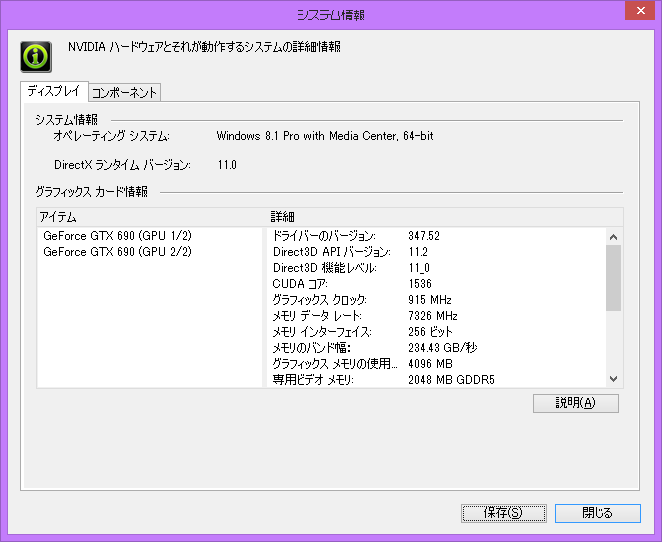Click the details list scrollbar thumb

[x=613, y=278]
